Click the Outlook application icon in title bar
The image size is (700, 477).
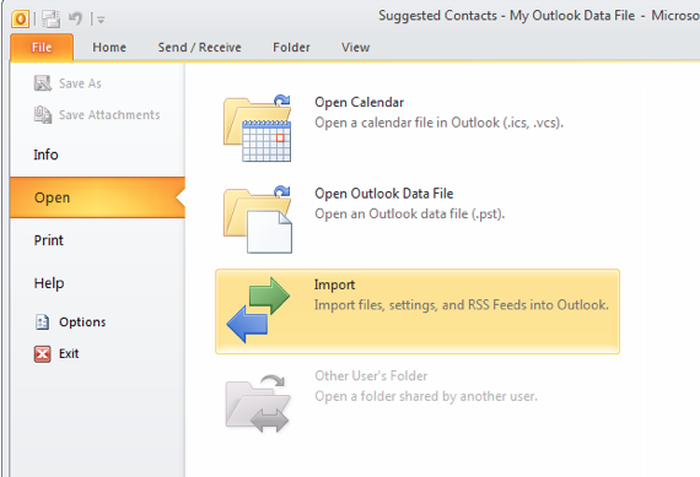[20, 19]
